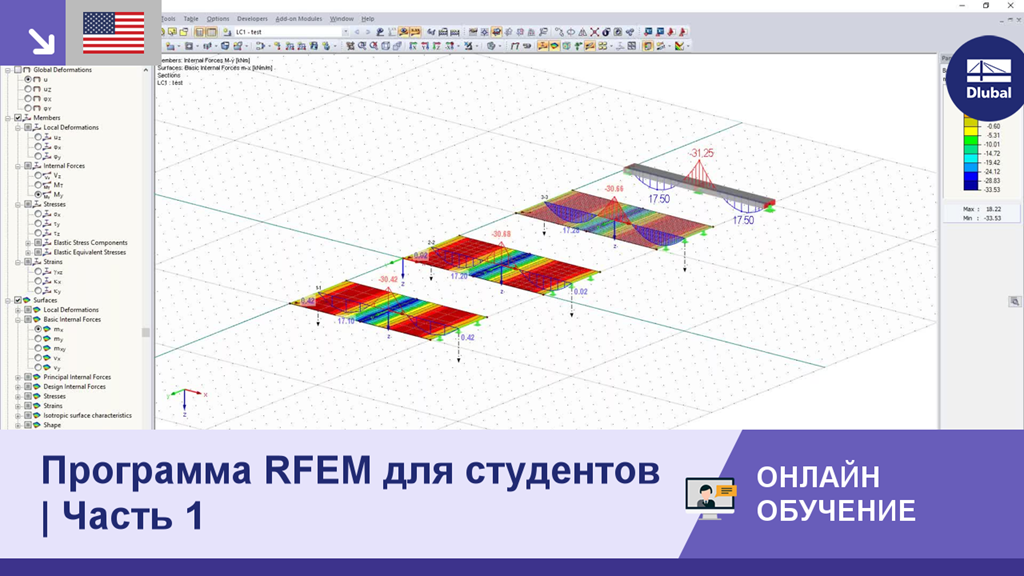Open the Window menu
Viewport: 1024px width, 576px height.
click(342, 19)
